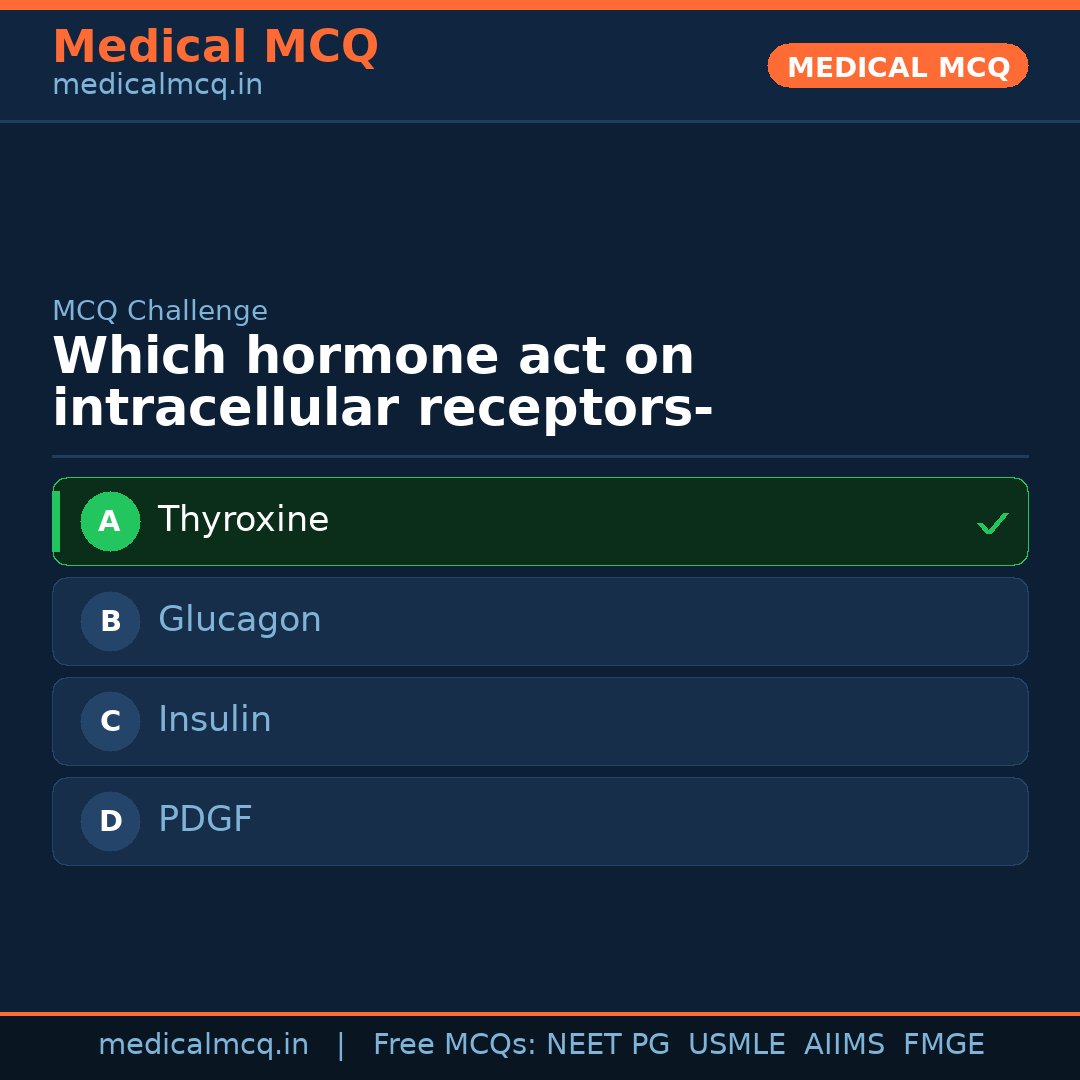1080x1080 pixels.
Task: Open the USMLE category
Action: [737, 1043]
